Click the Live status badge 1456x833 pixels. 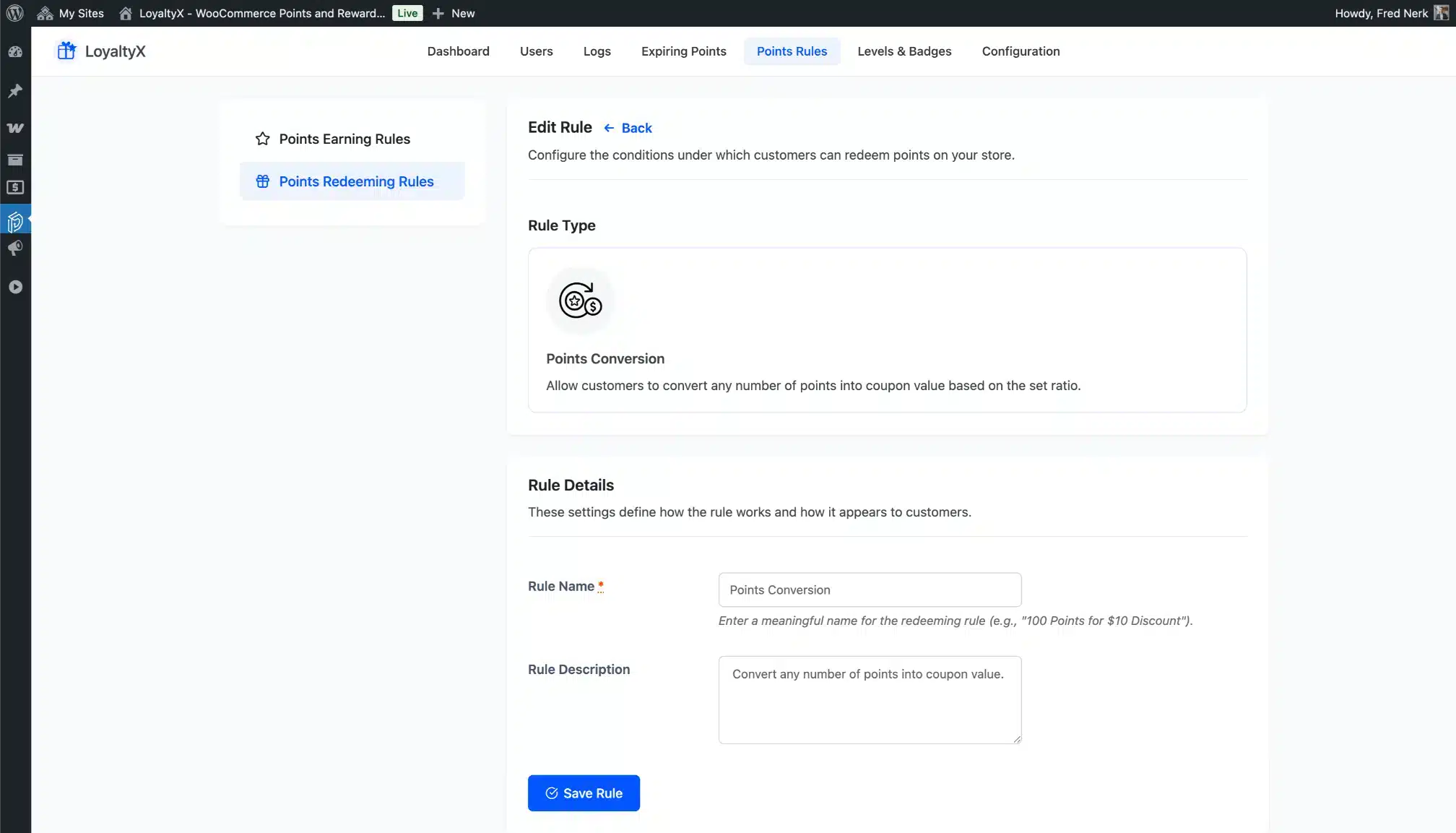tap(407, 13)
